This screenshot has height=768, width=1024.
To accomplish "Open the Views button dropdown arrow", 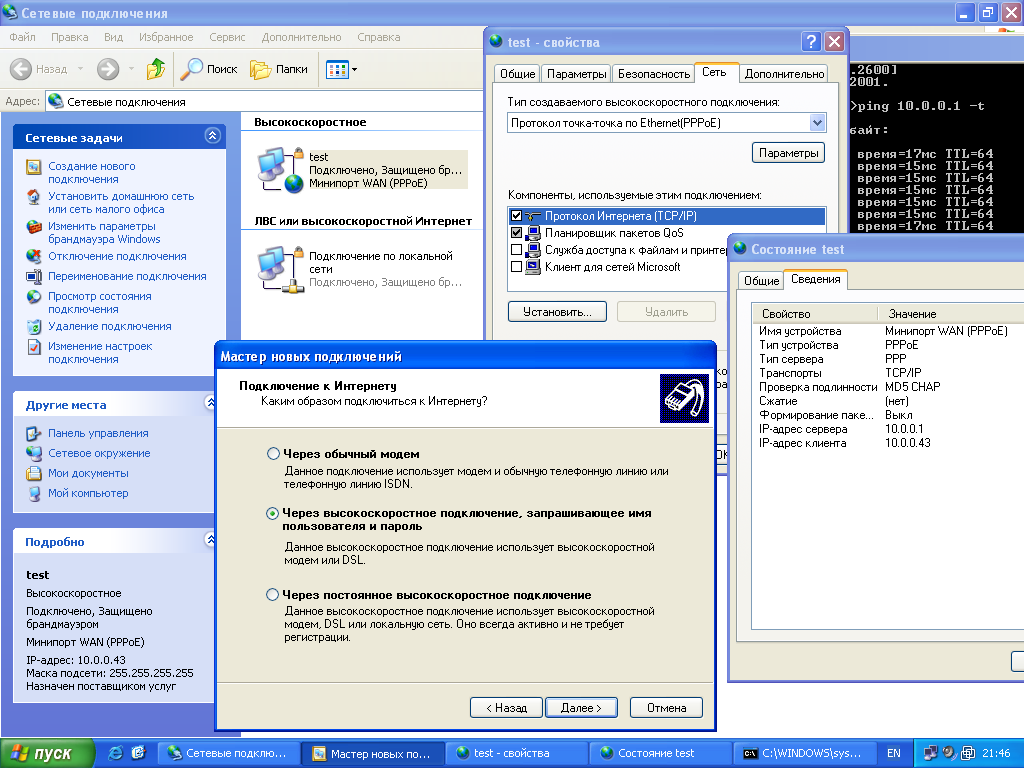I will 355,69.
